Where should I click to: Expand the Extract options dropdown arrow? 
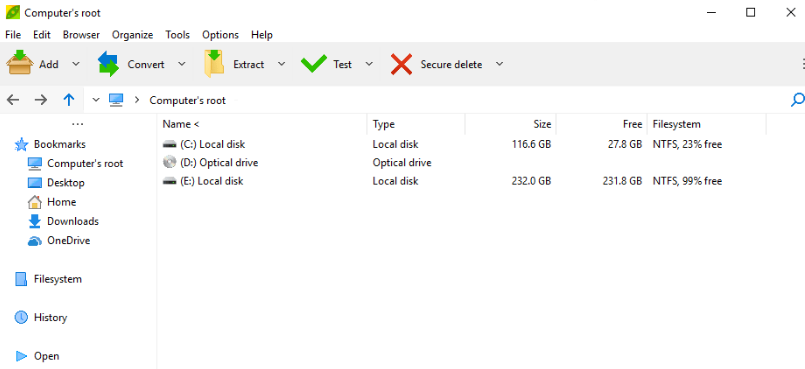point(281,64)
